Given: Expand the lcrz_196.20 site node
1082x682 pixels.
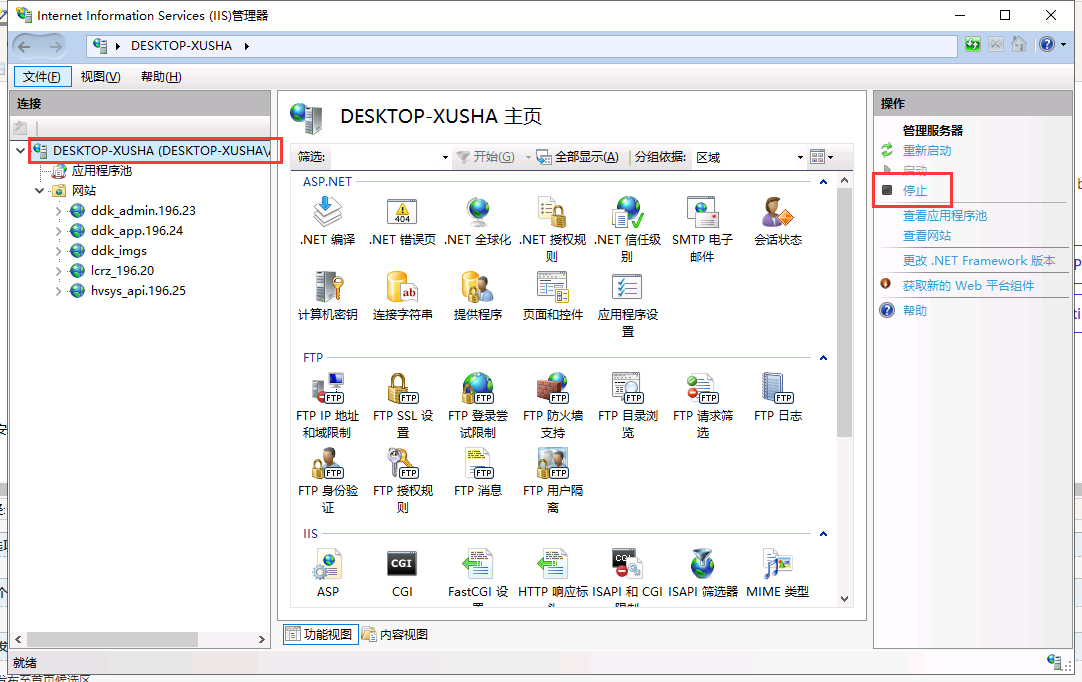Looking at the screenshot, I should (x=59, y=271).
